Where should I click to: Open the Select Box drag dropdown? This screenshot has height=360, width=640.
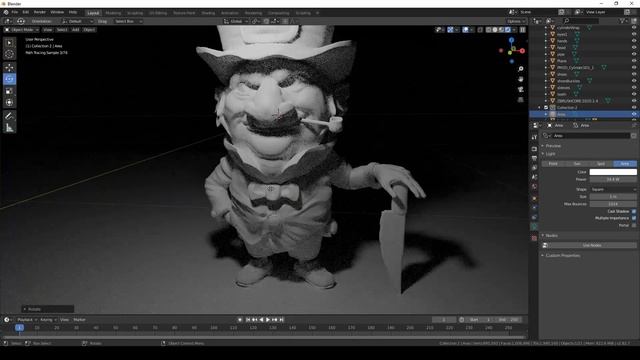[x=128, y=21]
